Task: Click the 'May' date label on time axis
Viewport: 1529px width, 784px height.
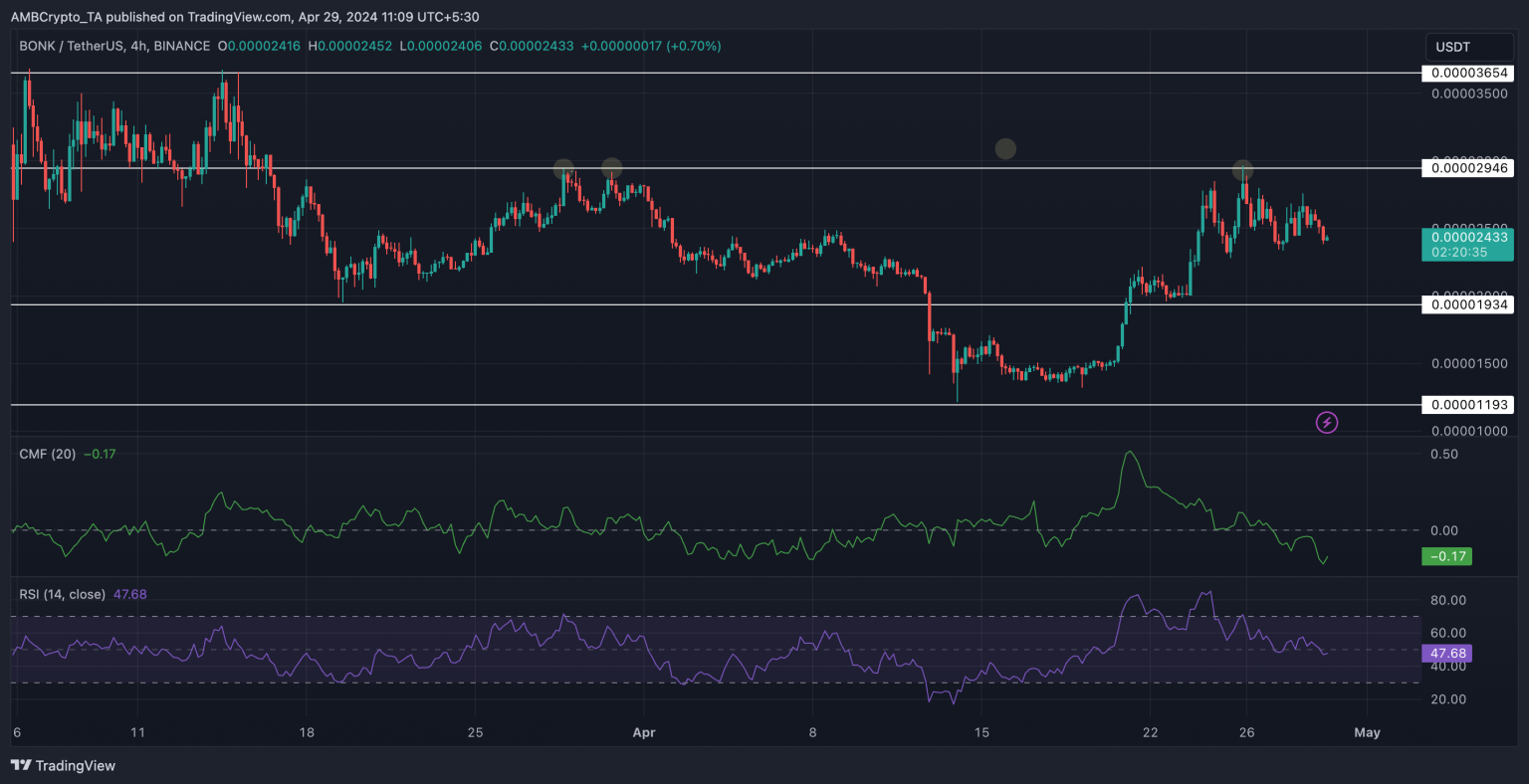Action: pyautogui.click(x=1367, y=733)
